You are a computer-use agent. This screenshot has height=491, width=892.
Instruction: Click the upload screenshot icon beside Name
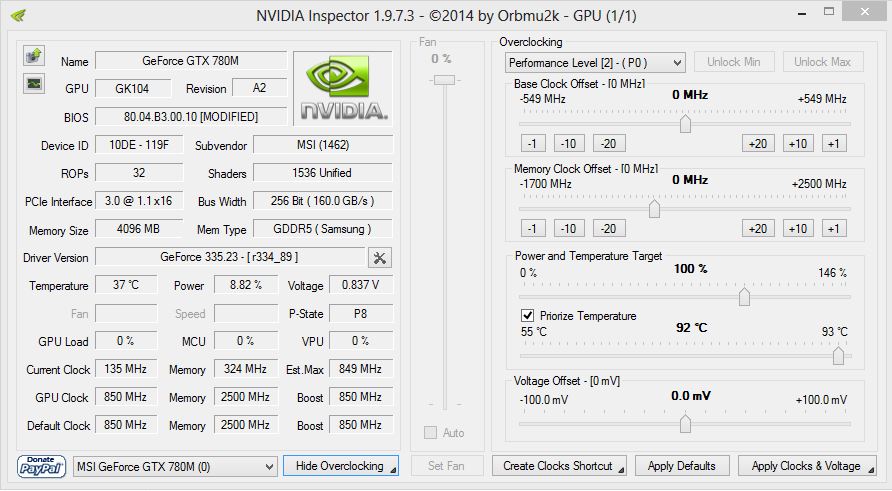coord(34,56)
